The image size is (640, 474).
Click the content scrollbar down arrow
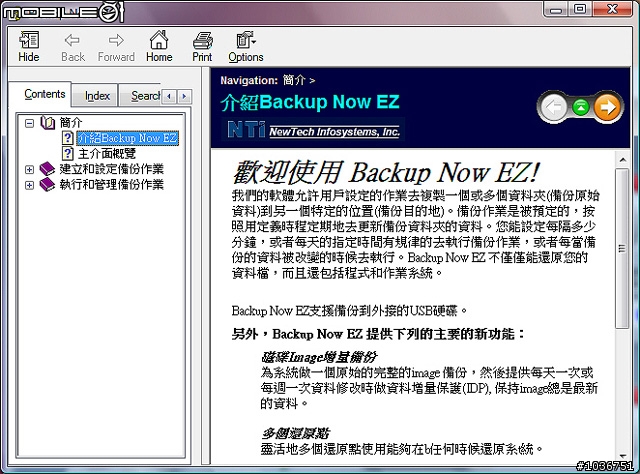point(622,456)
